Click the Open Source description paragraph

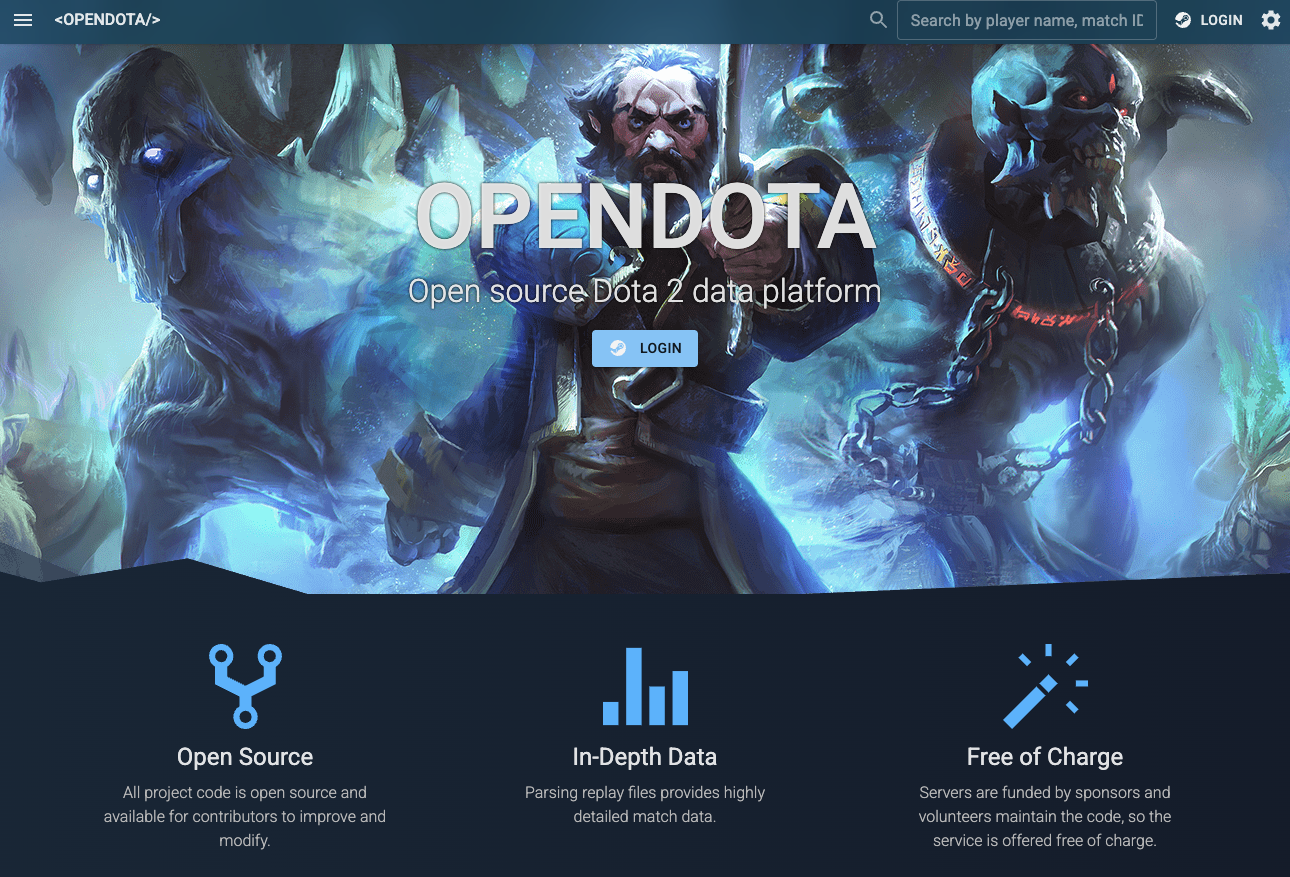click(245, 816)
